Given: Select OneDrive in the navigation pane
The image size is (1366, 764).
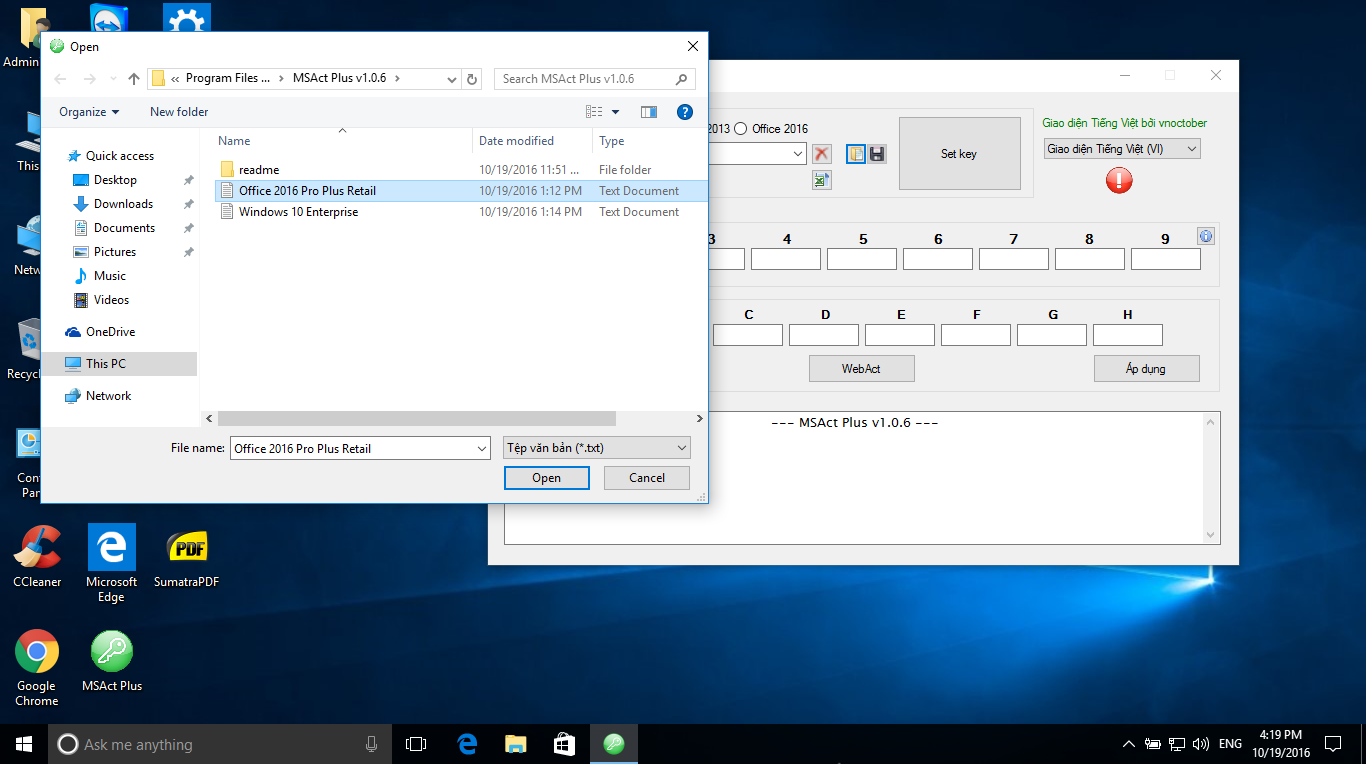Looking at the screenshot, I should coord(110,332).
